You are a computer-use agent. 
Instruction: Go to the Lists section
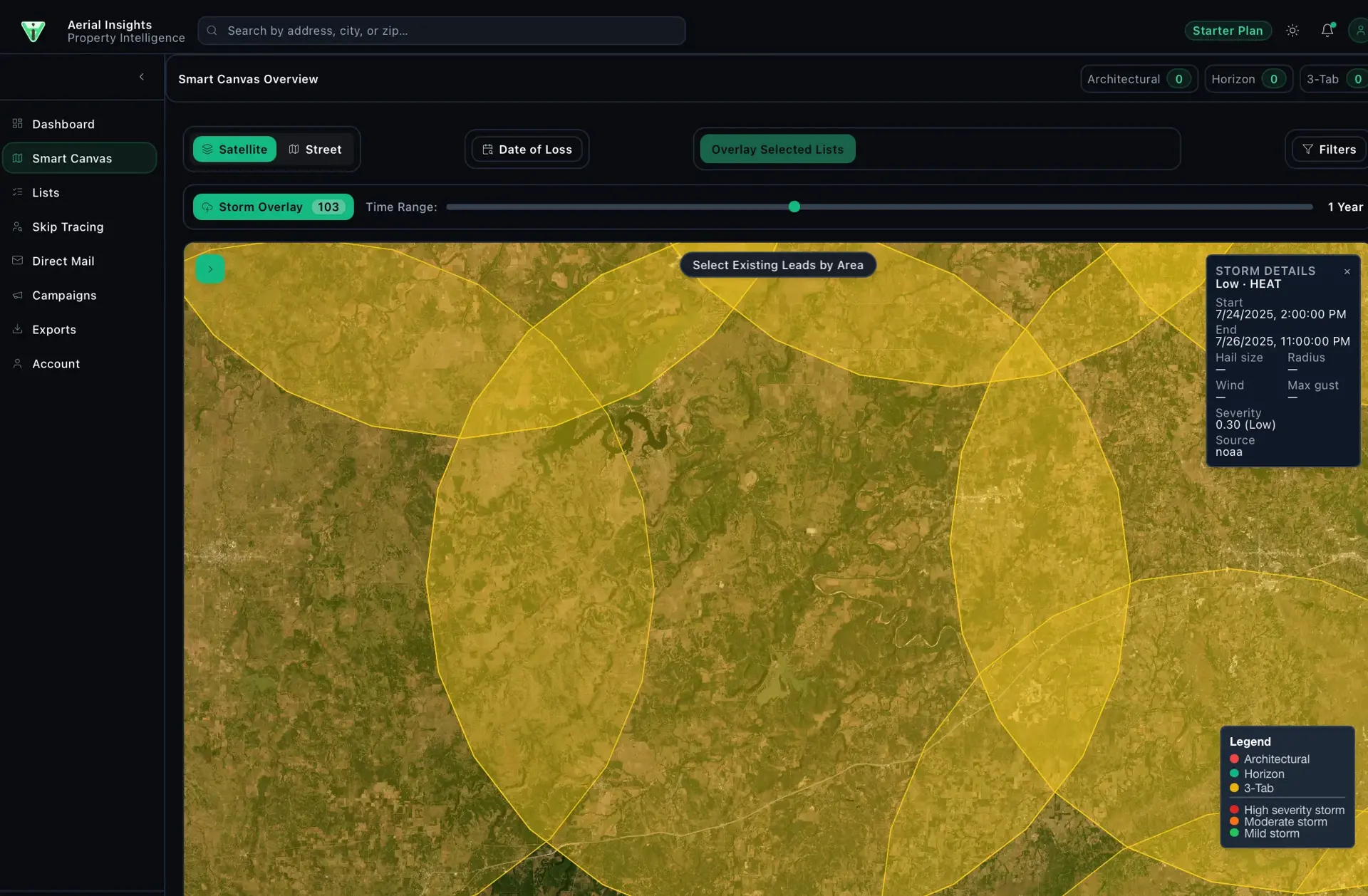[x=80, y=192]
